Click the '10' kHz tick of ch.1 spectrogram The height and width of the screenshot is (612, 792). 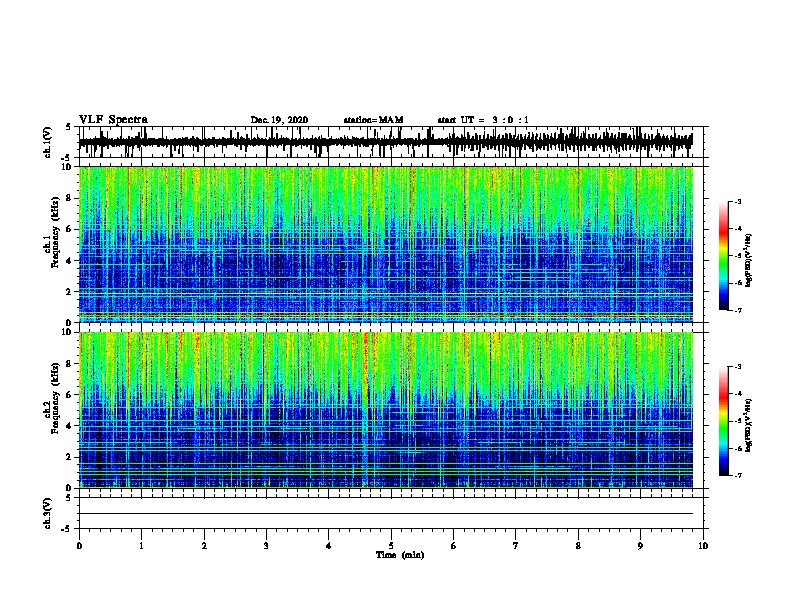(x=67, y=167)
